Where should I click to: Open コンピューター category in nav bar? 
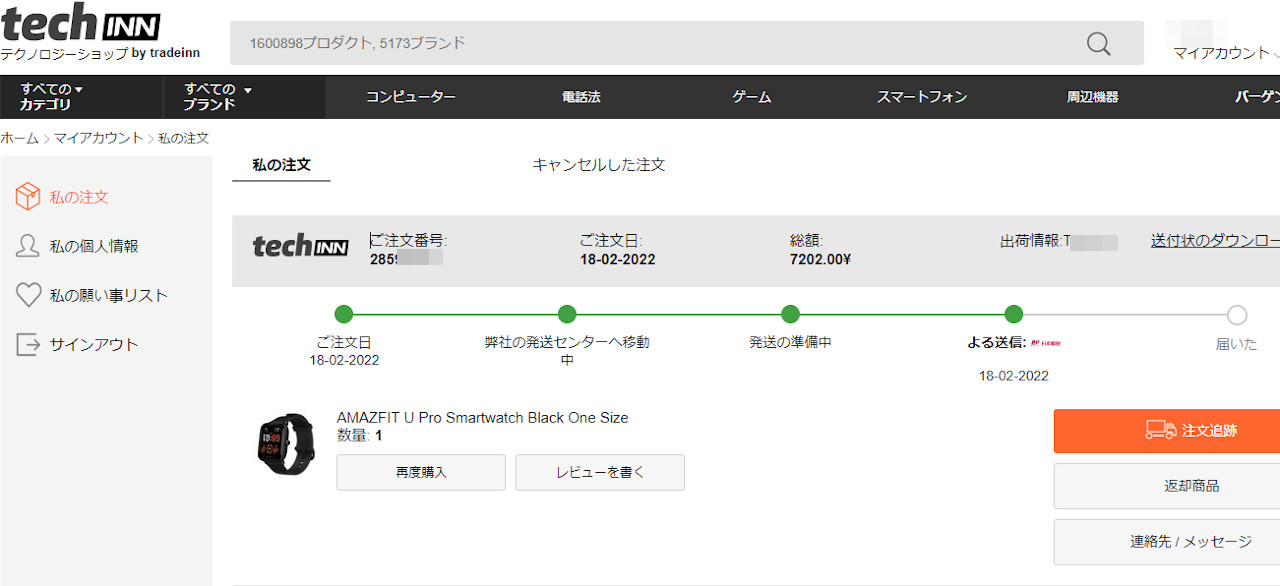pos(410,97)
